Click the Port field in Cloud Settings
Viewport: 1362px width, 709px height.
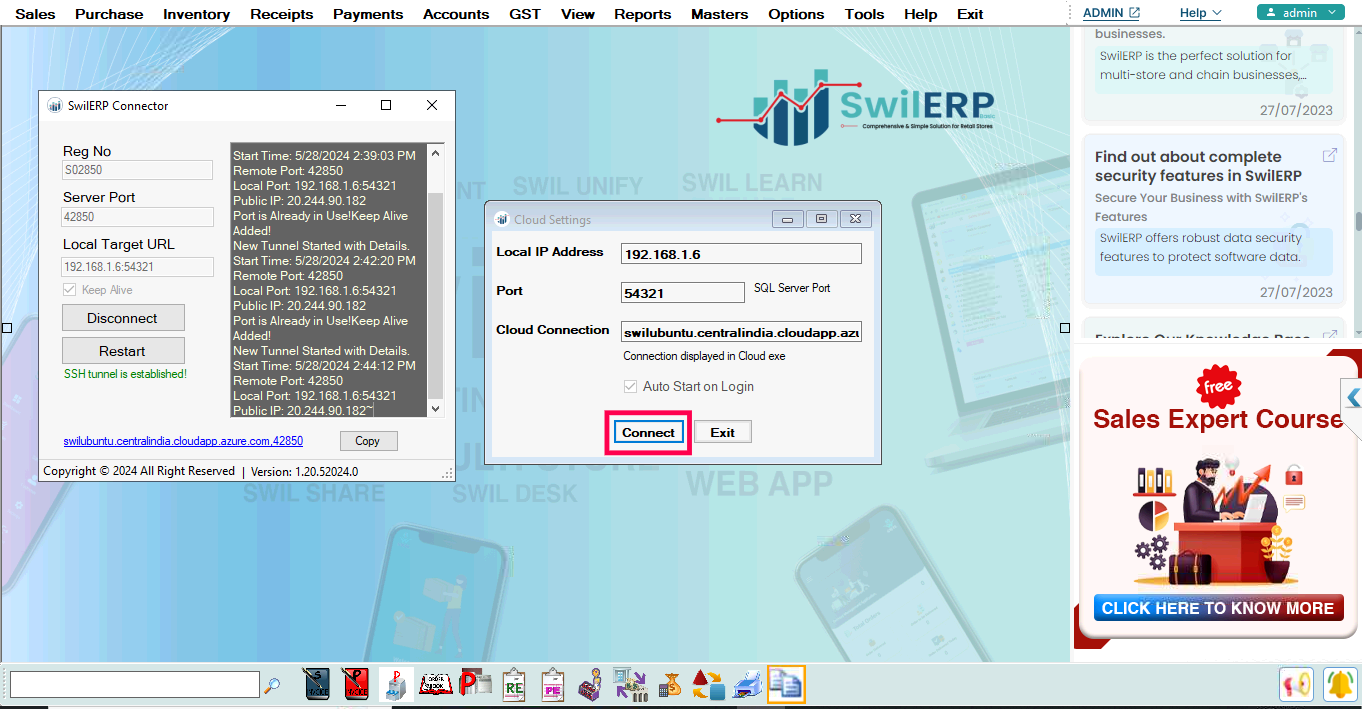point(683,293)
